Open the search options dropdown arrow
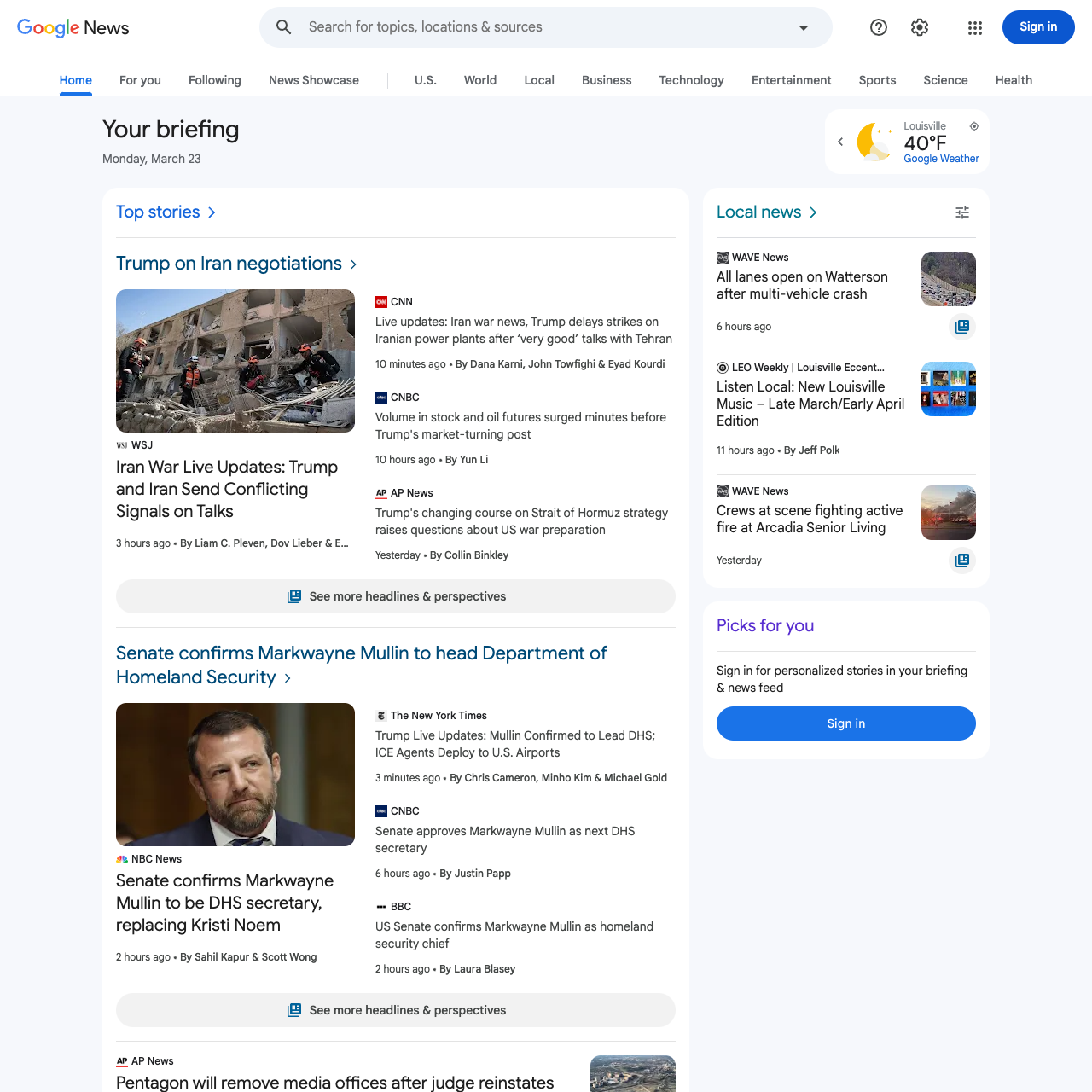 click(802, 26)
